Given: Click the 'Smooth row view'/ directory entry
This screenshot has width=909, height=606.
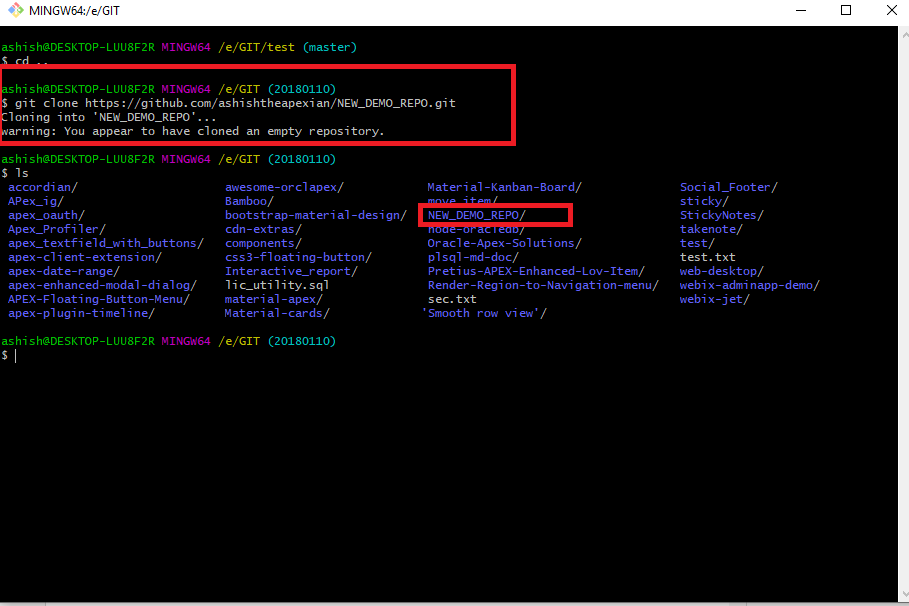Looking at the screenshot, I should pyautogui.click(x=484, y=313).
